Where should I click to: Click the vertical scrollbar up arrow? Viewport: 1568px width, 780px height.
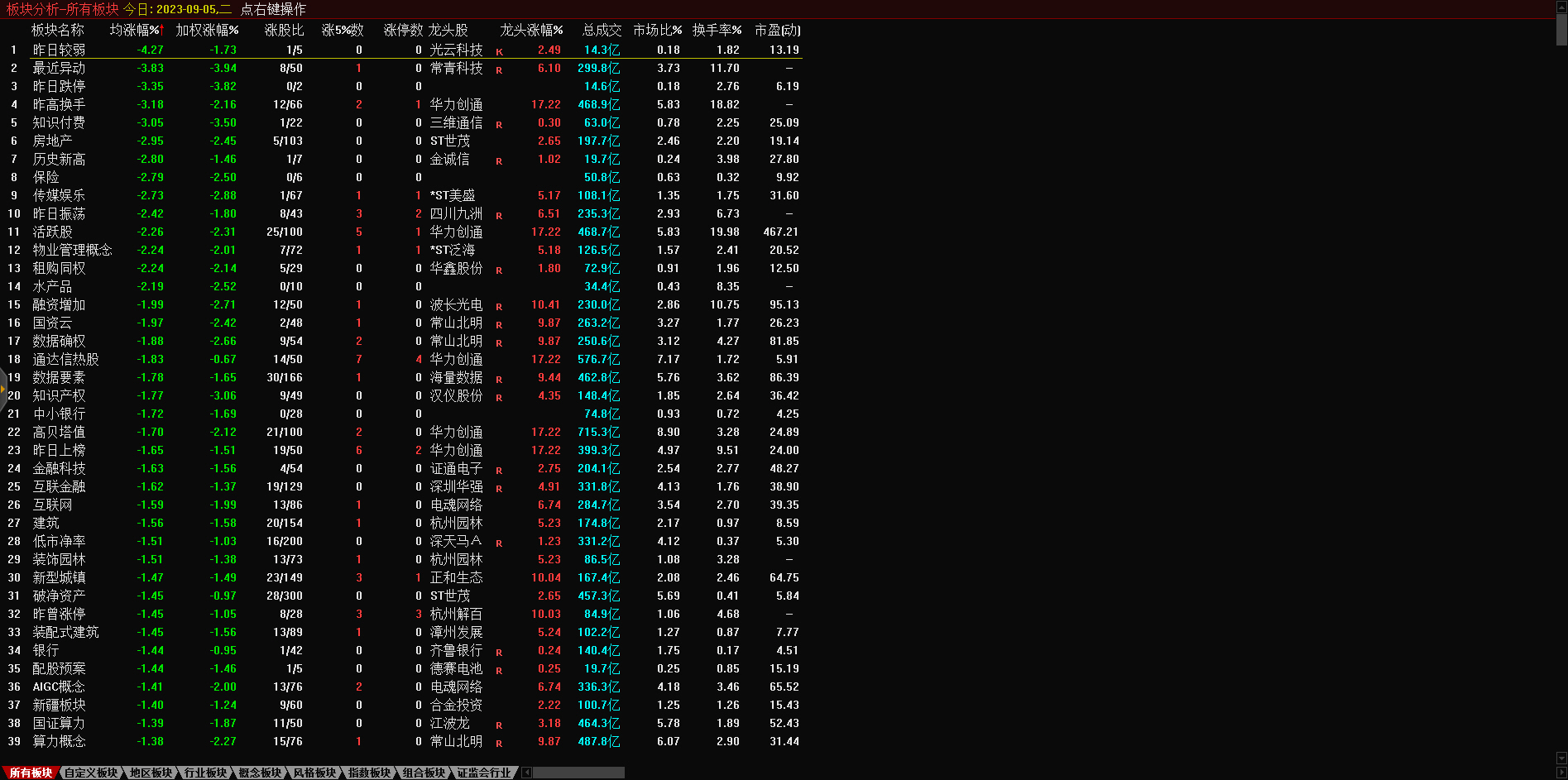(1561, 7)
